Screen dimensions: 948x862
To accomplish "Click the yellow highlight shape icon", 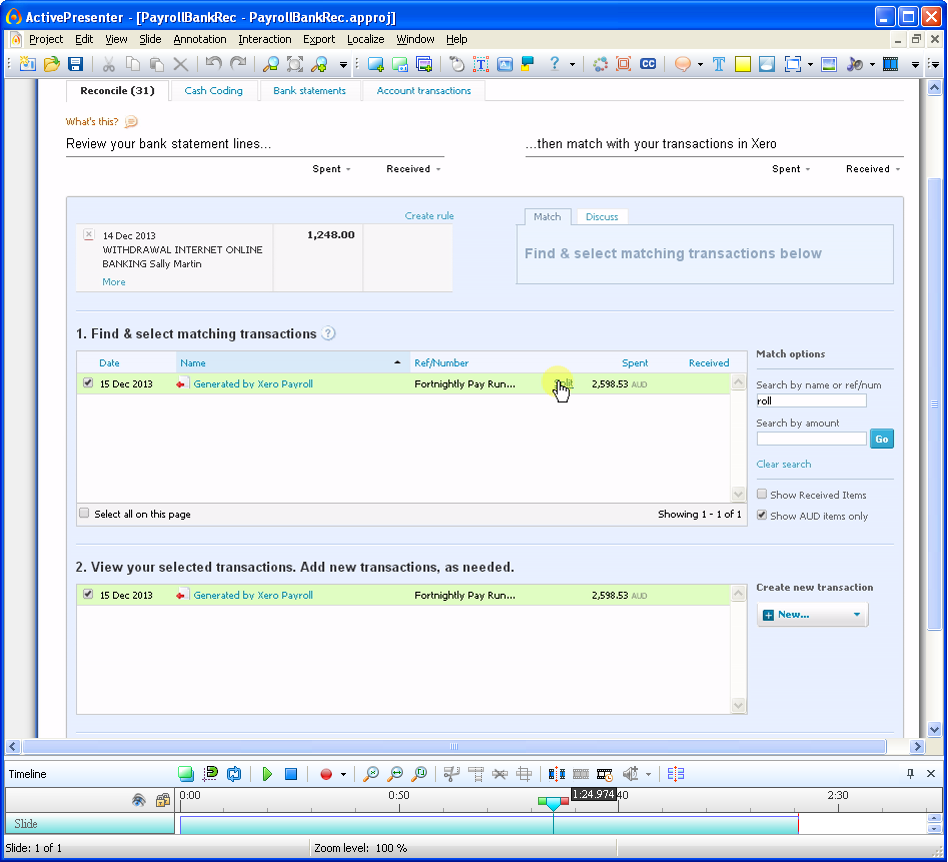I will click(743, 64).
